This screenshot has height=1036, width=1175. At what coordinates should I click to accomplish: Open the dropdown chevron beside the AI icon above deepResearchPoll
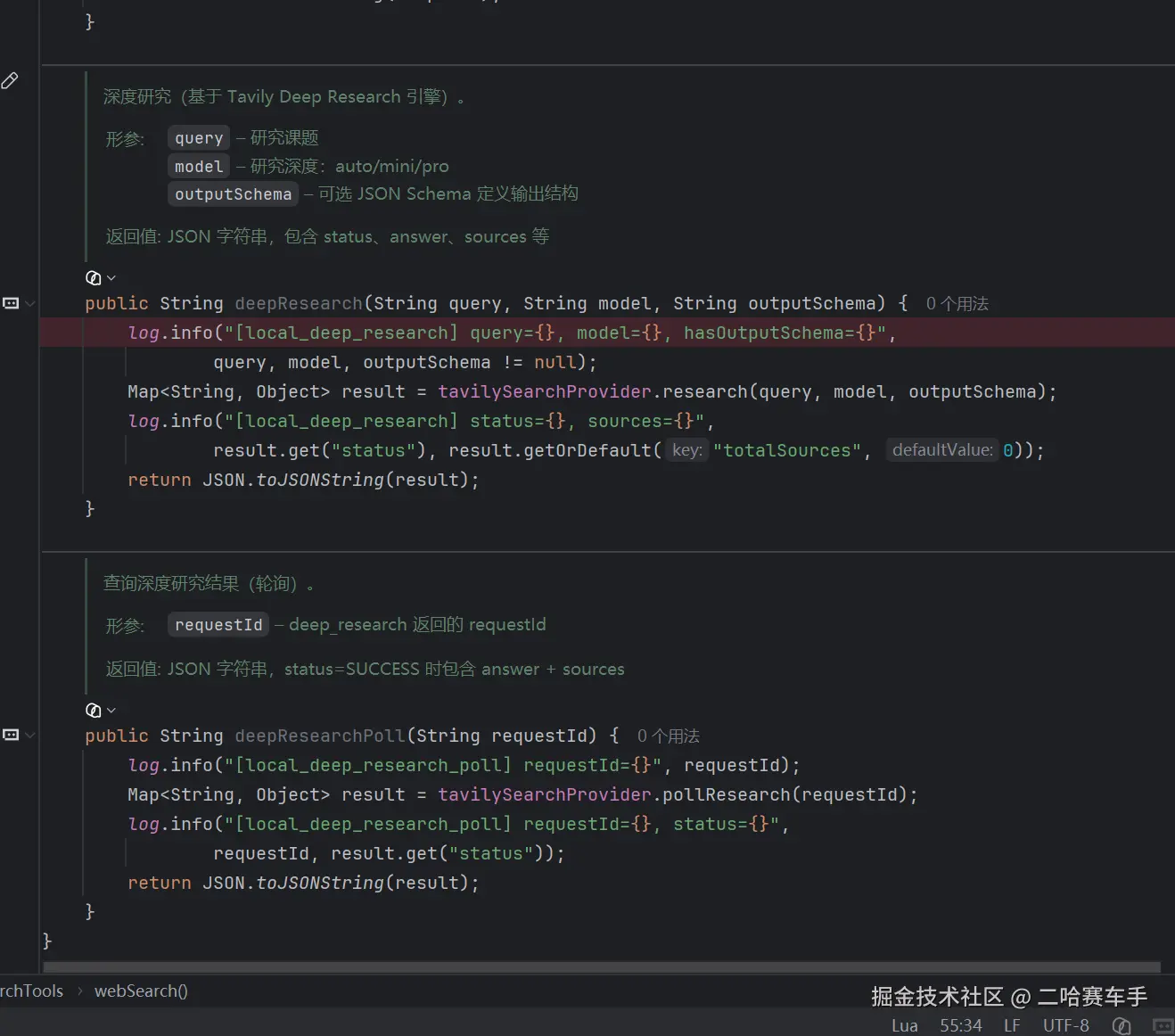pos(111,711)
